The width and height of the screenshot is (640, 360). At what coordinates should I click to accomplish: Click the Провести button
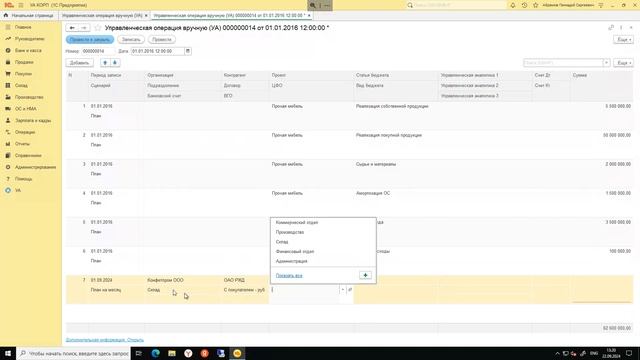click(x=162, y=40)
